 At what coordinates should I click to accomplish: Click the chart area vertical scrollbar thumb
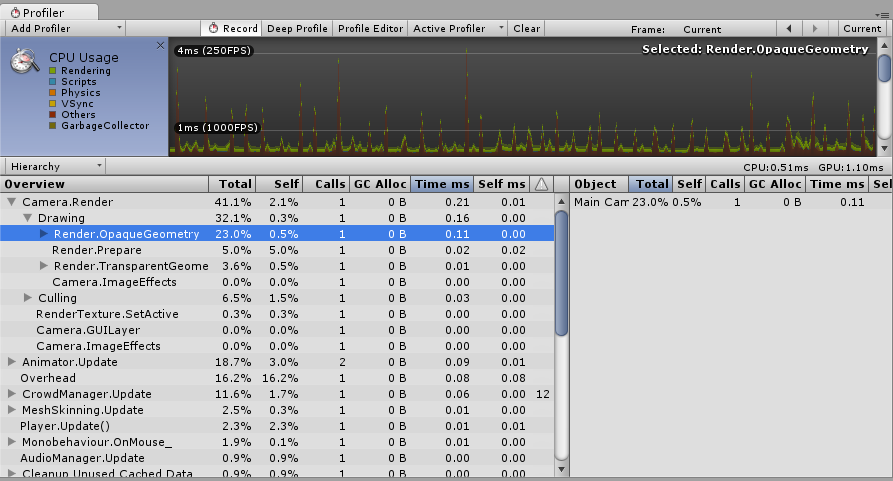(884, 67)
